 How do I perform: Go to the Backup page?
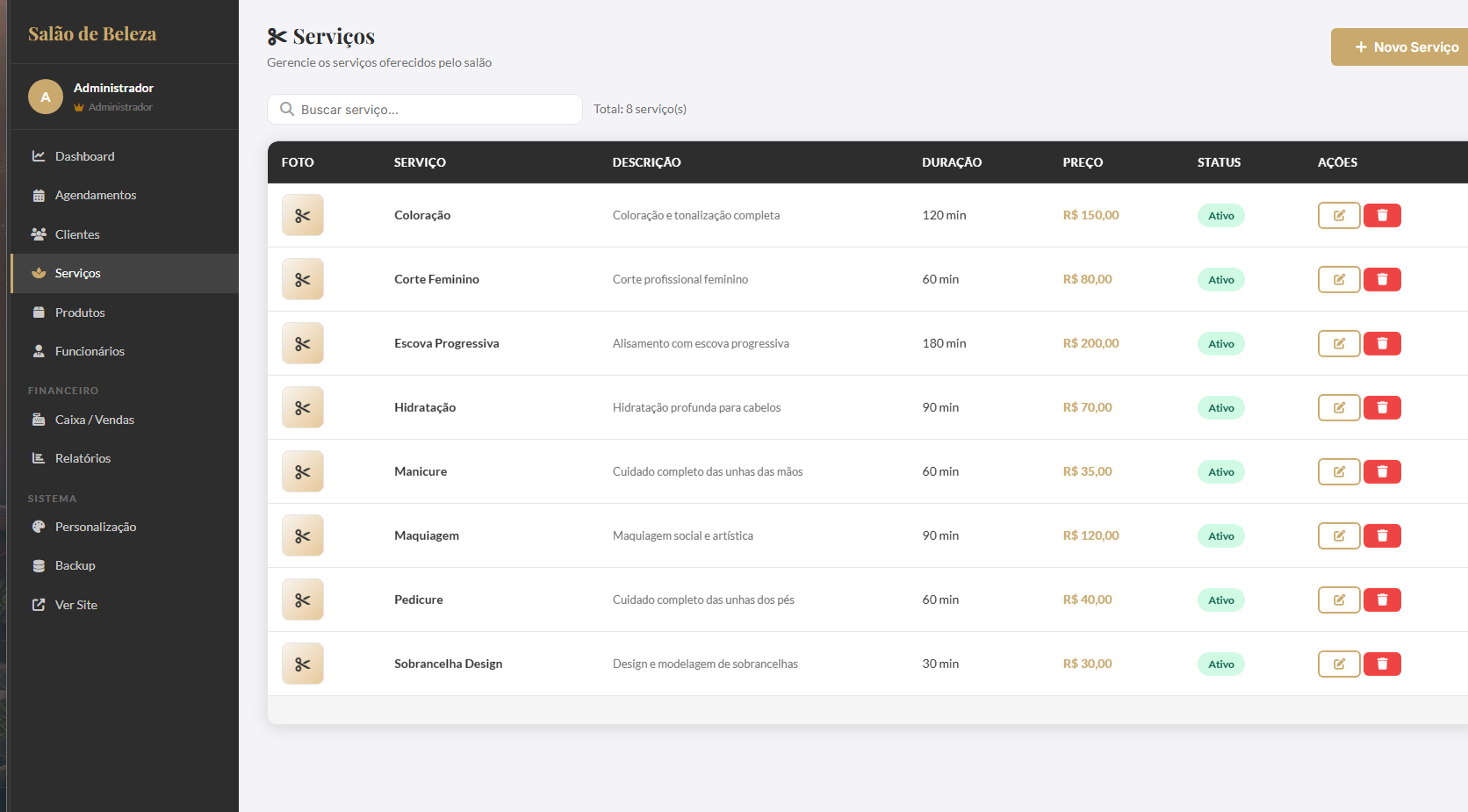point(125,565)
